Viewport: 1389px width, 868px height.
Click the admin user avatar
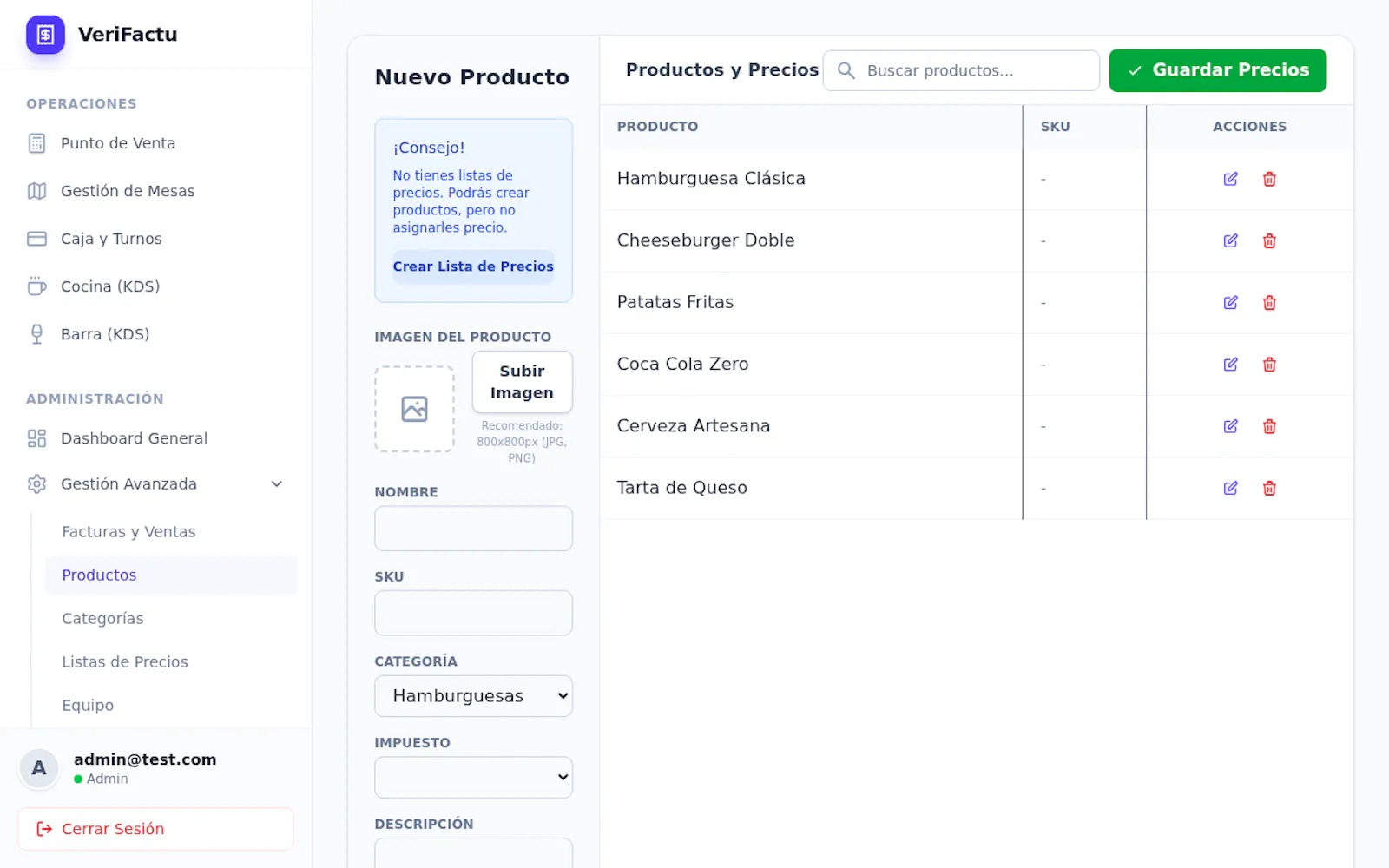pos(39,768)
